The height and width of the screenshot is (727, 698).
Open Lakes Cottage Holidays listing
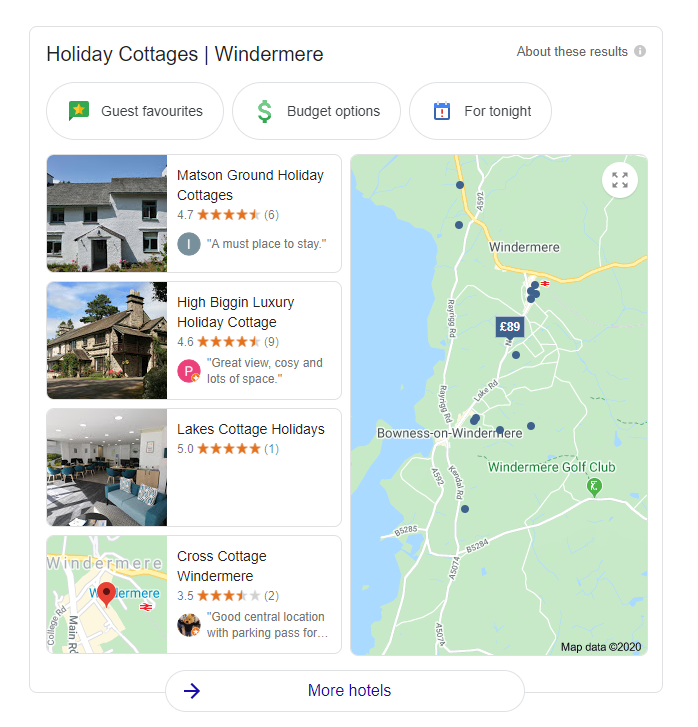[x=194, y=467]
